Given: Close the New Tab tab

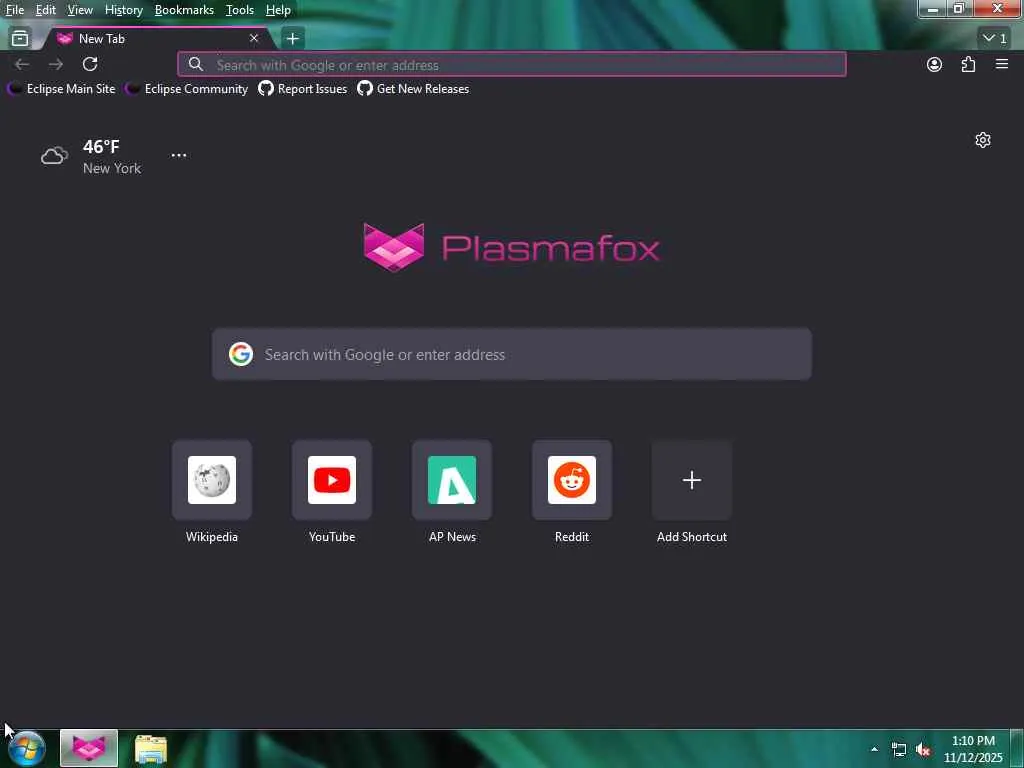Looking at the screenshot, I should [x=254, y=39].
